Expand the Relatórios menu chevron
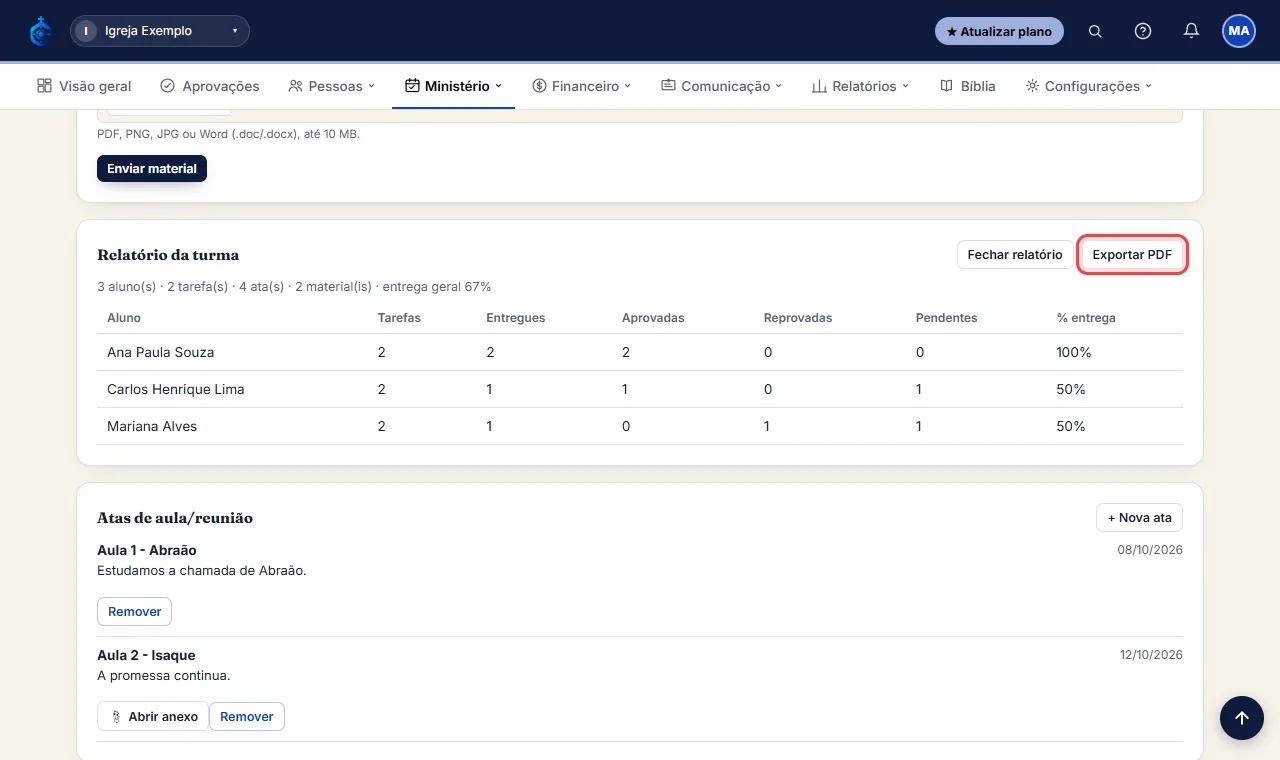Image resolution: width=1280 pixels, height=760 pixels. [905, 86]
